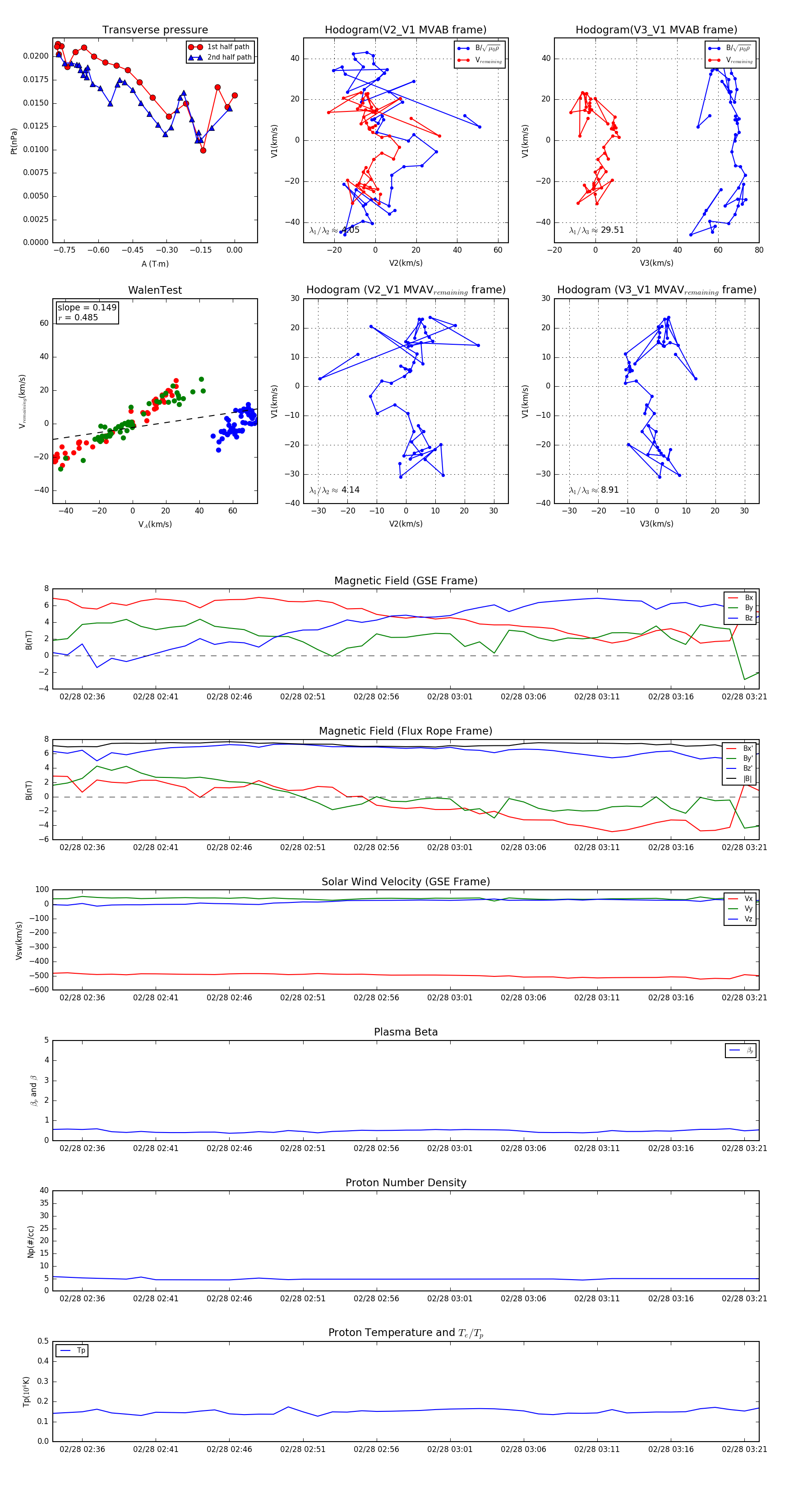The image size is (812, 1489).
Task: Click the 0.0200 tick in Transverse pressure plot
Action: point(36,56)
